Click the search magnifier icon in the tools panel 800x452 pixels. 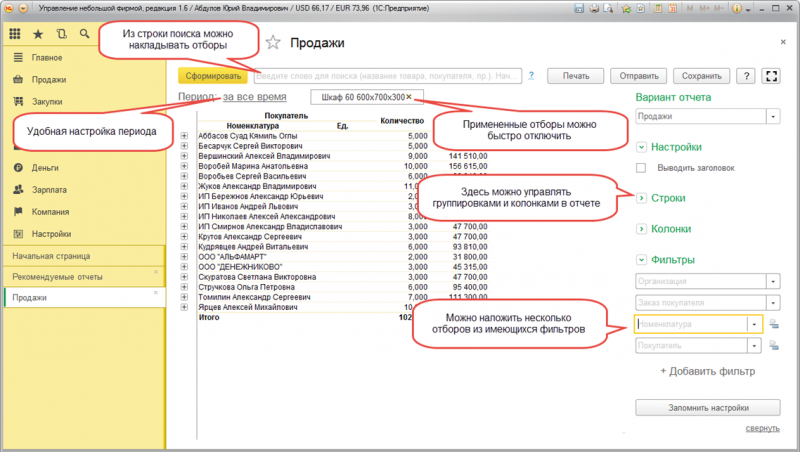pos(84,34)
